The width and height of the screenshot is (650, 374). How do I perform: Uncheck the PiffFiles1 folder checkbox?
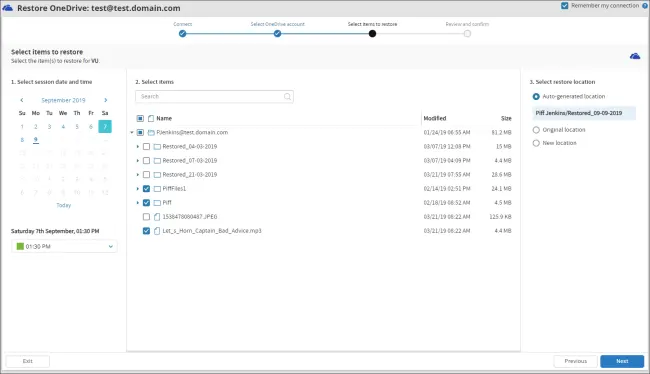146,189
